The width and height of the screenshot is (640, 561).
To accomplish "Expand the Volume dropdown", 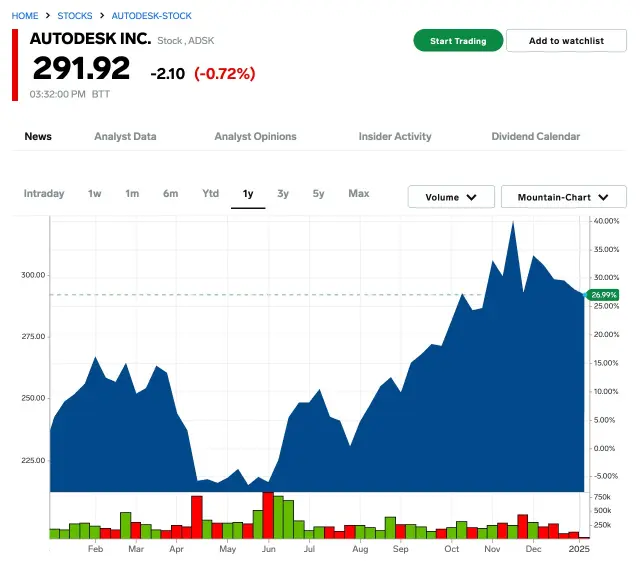I will click(451, 197).
